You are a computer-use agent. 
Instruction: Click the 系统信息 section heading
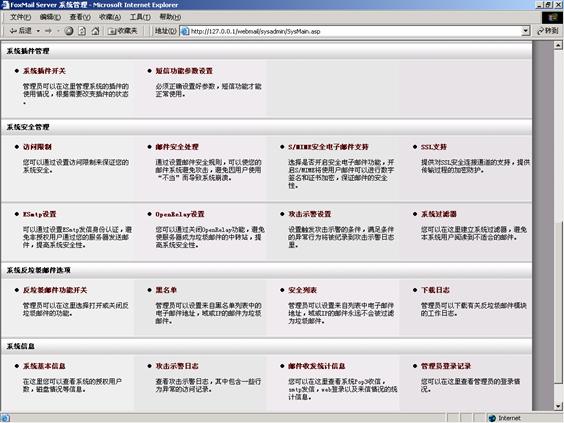[21, 346]
